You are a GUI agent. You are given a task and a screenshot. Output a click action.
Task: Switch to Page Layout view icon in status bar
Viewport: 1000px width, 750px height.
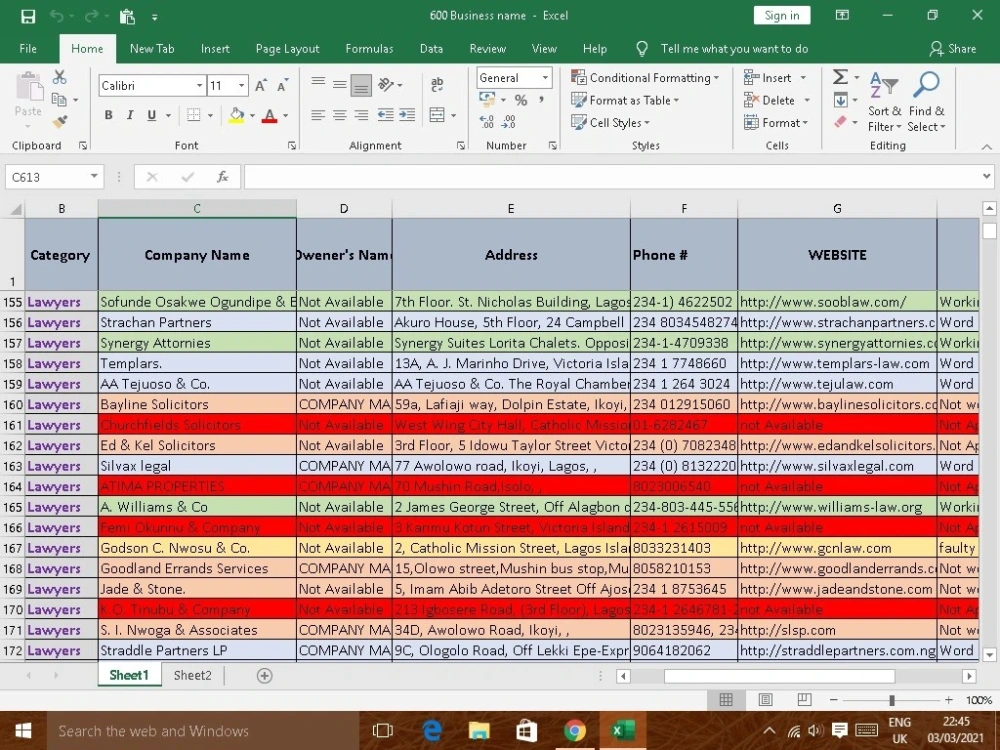[765, 700]
